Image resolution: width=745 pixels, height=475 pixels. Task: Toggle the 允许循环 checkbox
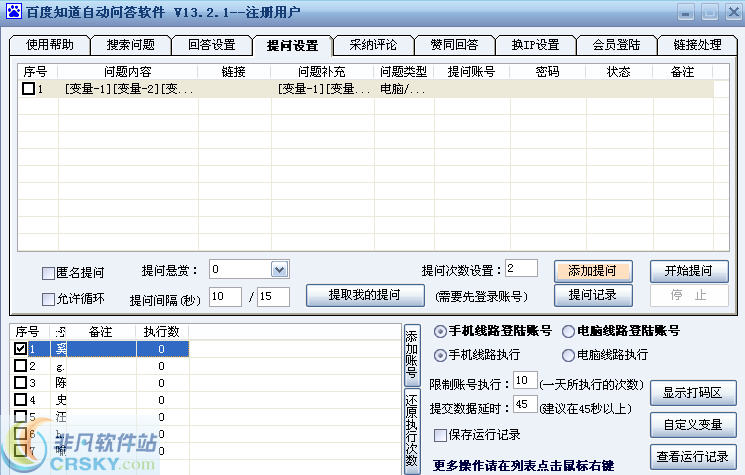48,299
